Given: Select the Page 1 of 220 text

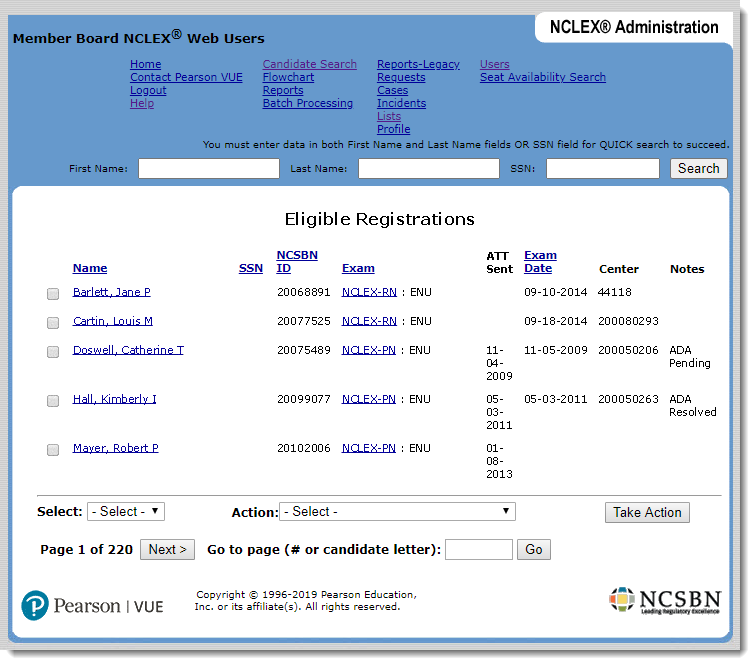Looking at the screenshot, I should pyautogui.click(x=86, y=549).
